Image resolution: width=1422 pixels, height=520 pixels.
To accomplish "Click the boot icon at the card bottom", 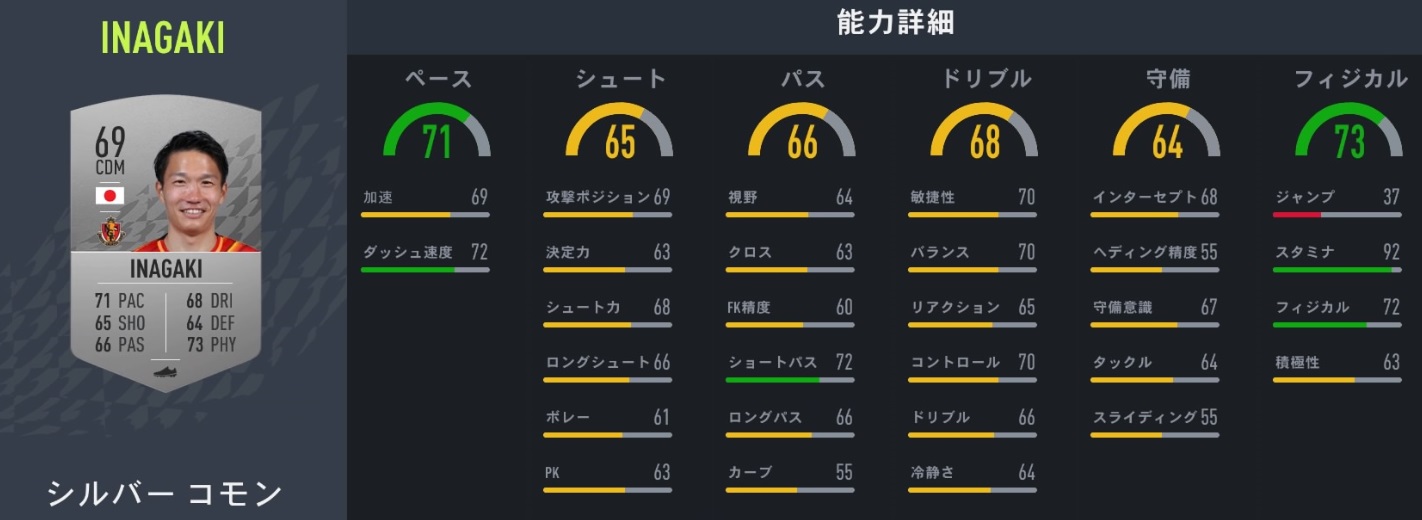I will (167, 372).
